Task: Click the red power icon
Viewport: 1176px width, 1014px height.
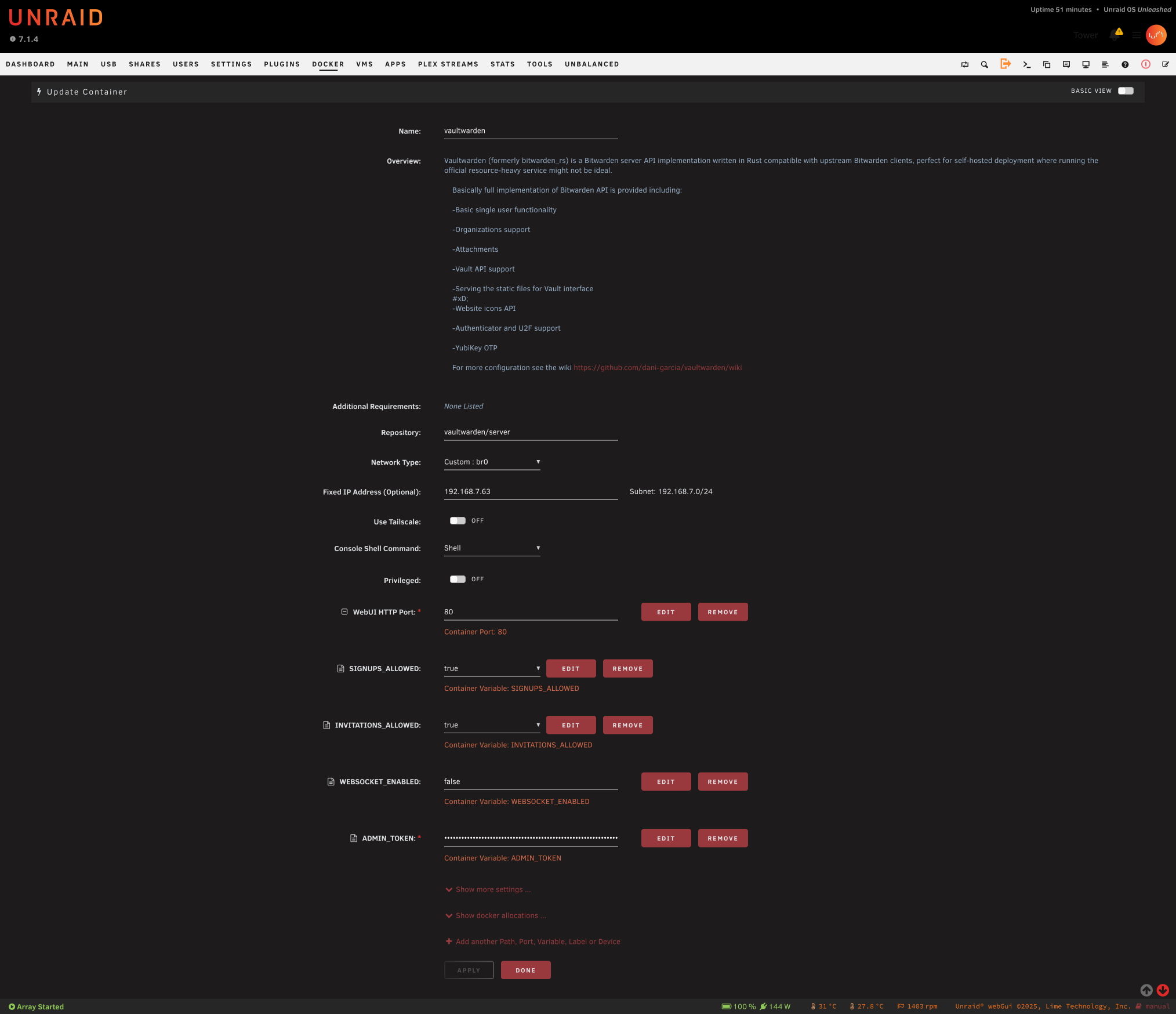Action: click(1145, 64)
